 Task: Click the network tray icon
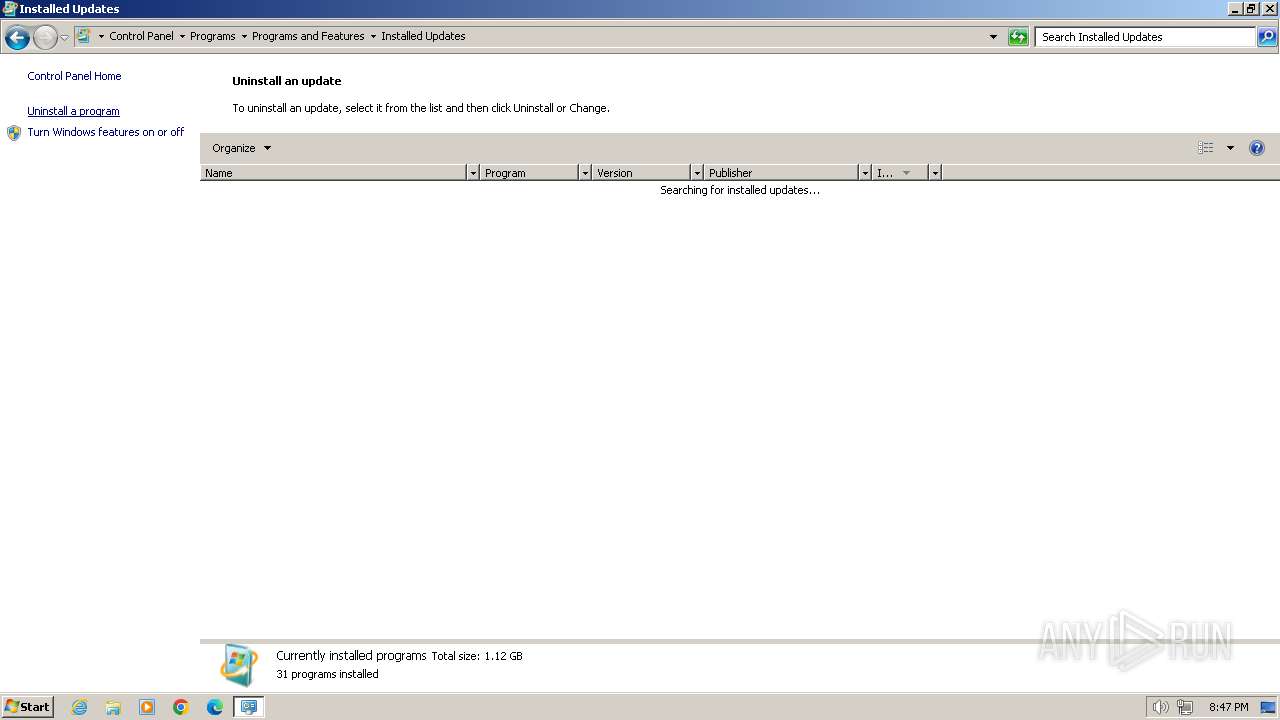coord(1185,707)
